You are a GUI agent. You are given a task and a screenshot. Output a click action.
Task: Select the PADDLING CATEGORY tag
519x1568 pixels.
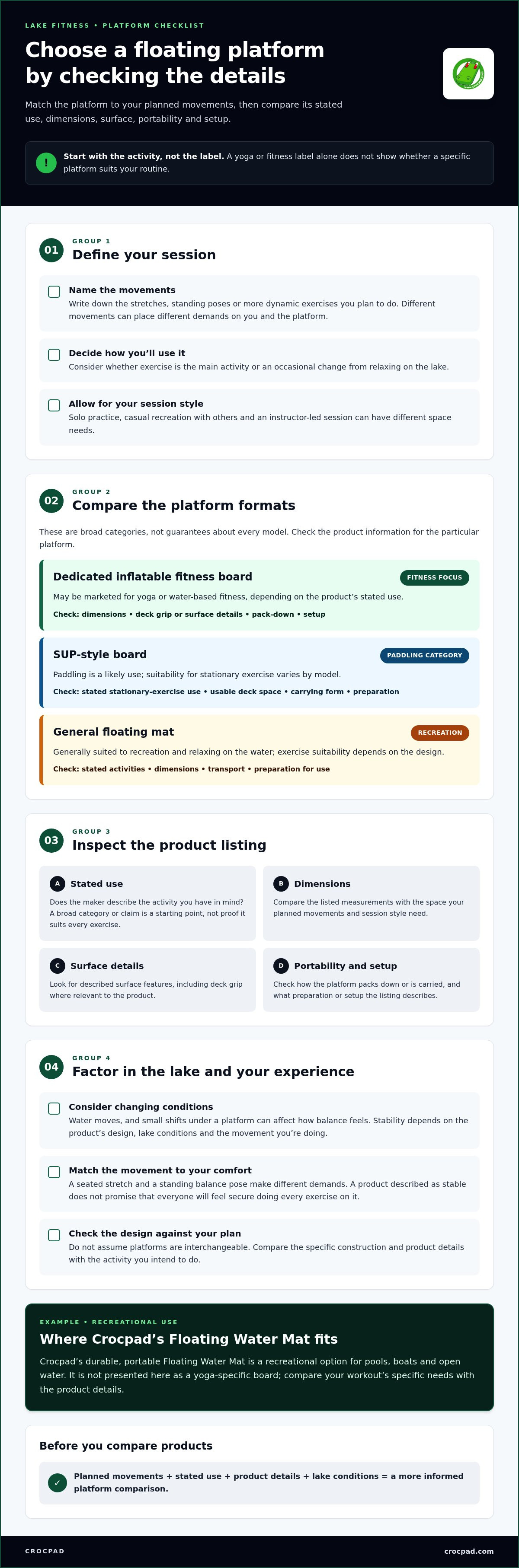[x=425, y=656]
